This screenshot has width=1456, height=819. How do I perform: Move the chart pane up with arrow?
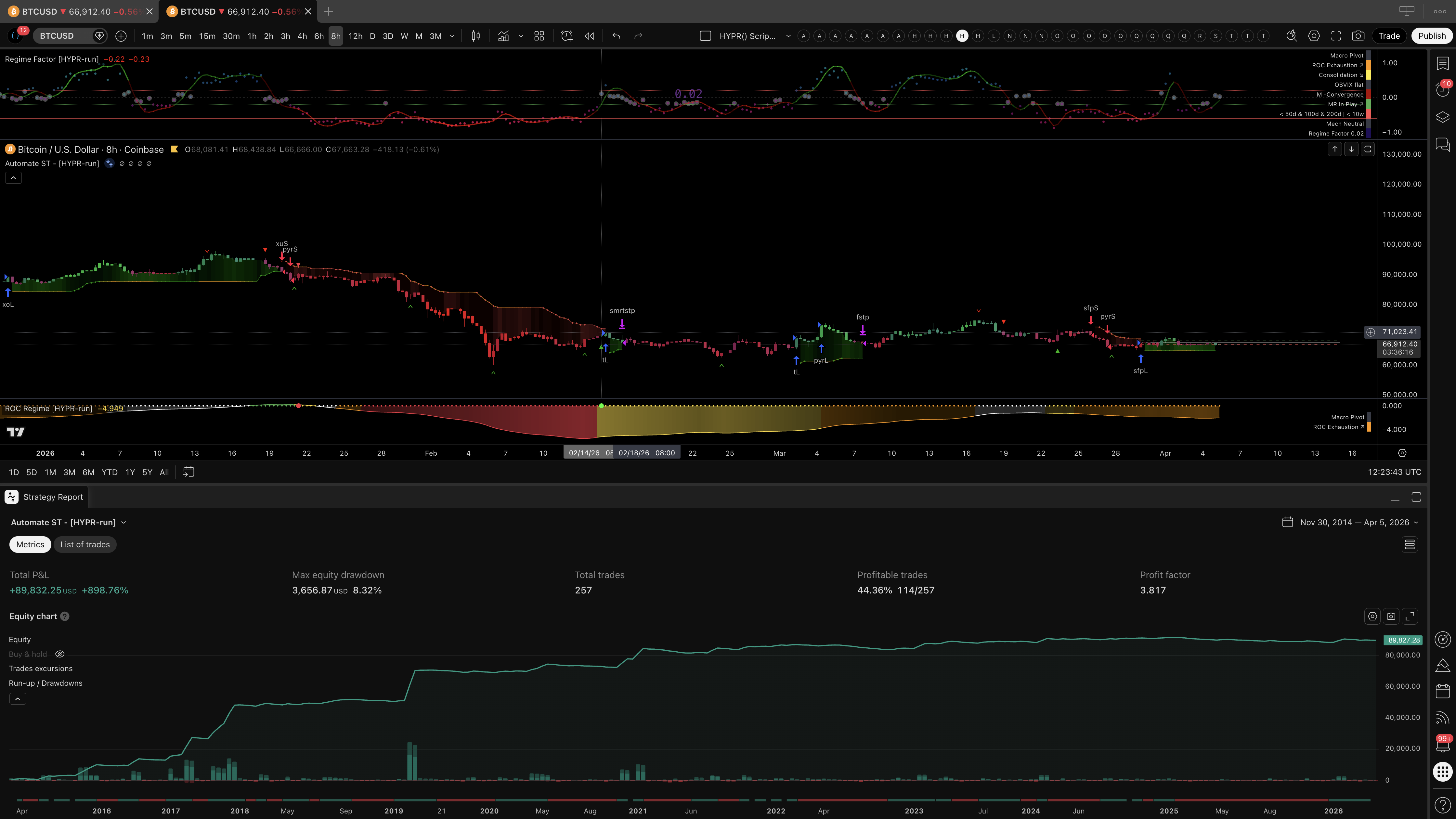click(1334, 149)
